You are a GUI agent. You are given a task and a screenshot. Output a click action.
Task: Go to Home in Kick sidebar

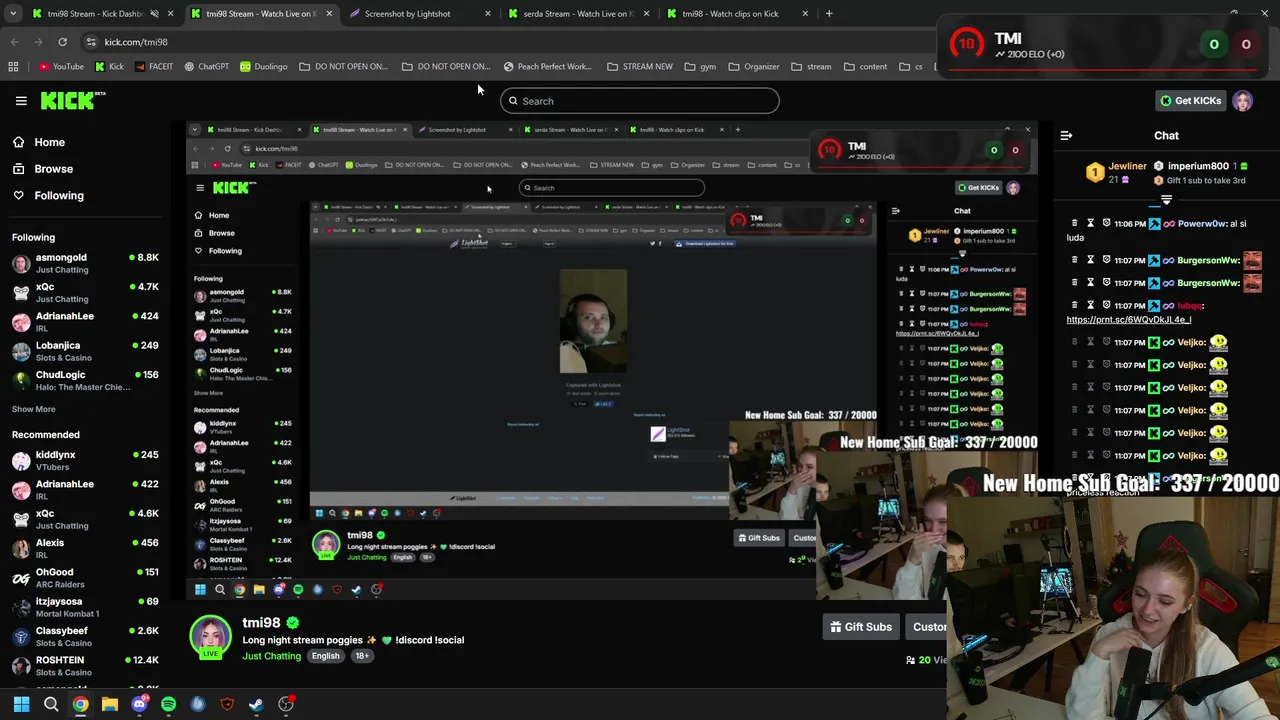point(38,142)
